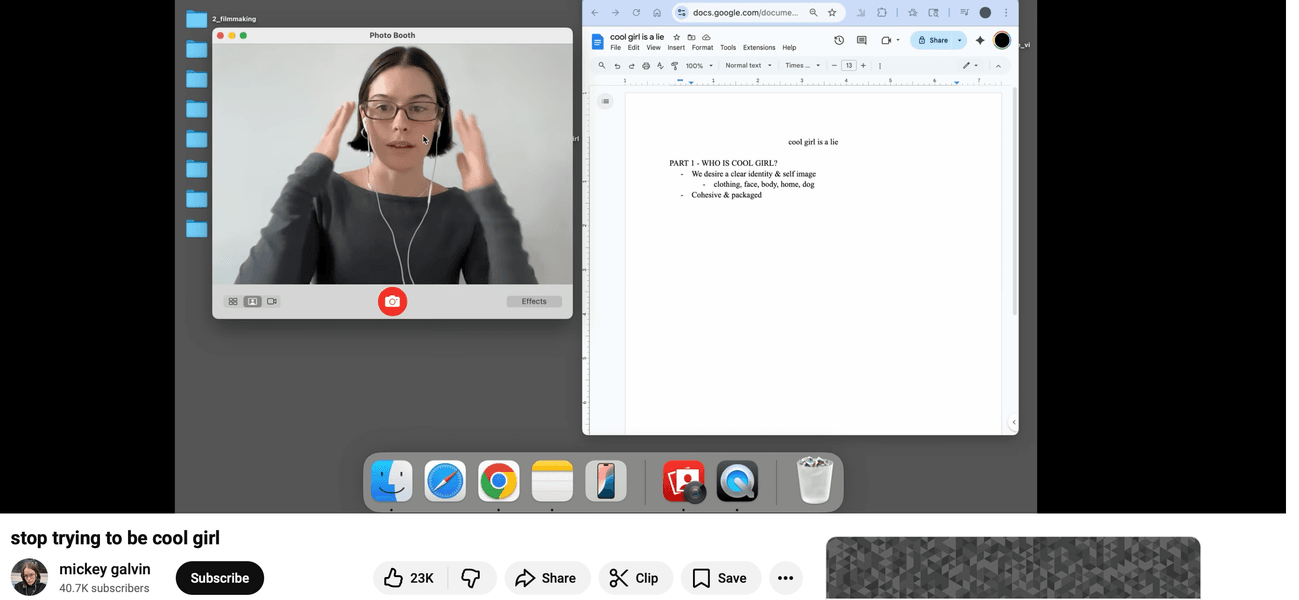Image resolution: width=1299 pixels, height=600 pixels.
Task: Click the Subscribe button for mickey galvin
Action: pos(220,578)
